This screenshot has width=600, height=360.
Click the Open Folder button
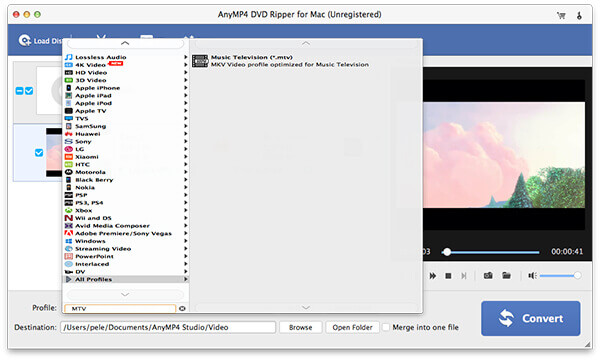click(x=352, y=327)
